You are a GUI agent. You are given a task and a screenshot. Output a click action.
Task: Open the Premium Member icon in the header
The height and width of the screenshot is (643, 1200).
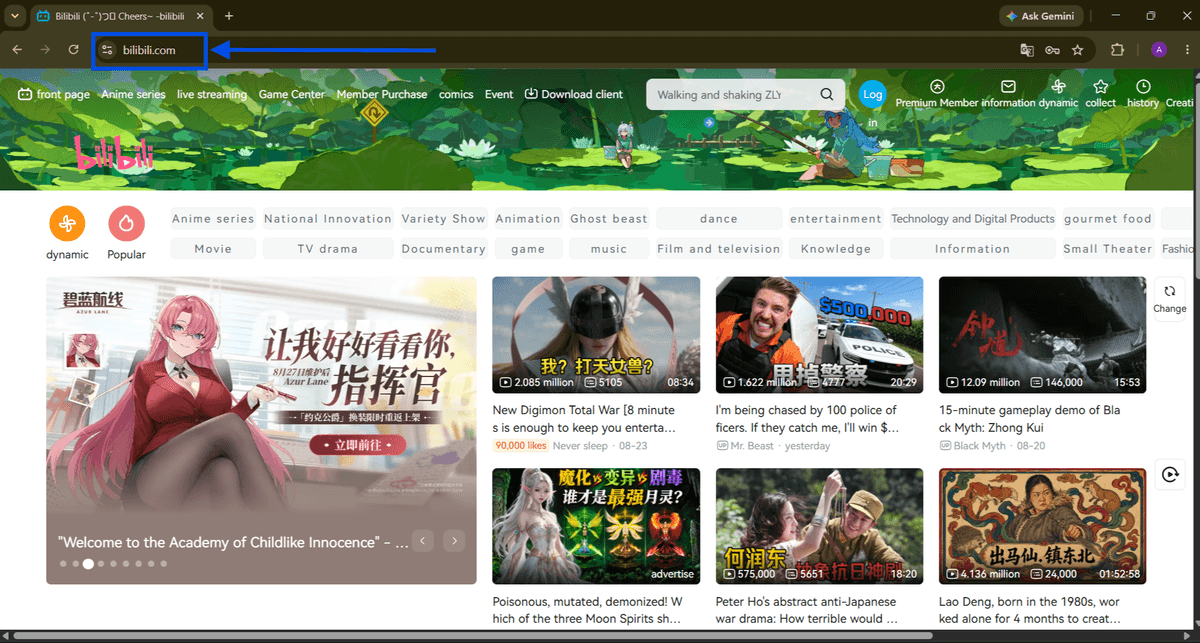[937, 87]
